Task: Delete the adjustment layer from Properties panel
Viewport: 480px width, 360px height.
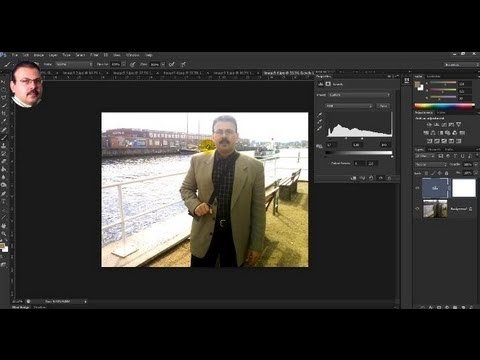Action: point(389,178)
